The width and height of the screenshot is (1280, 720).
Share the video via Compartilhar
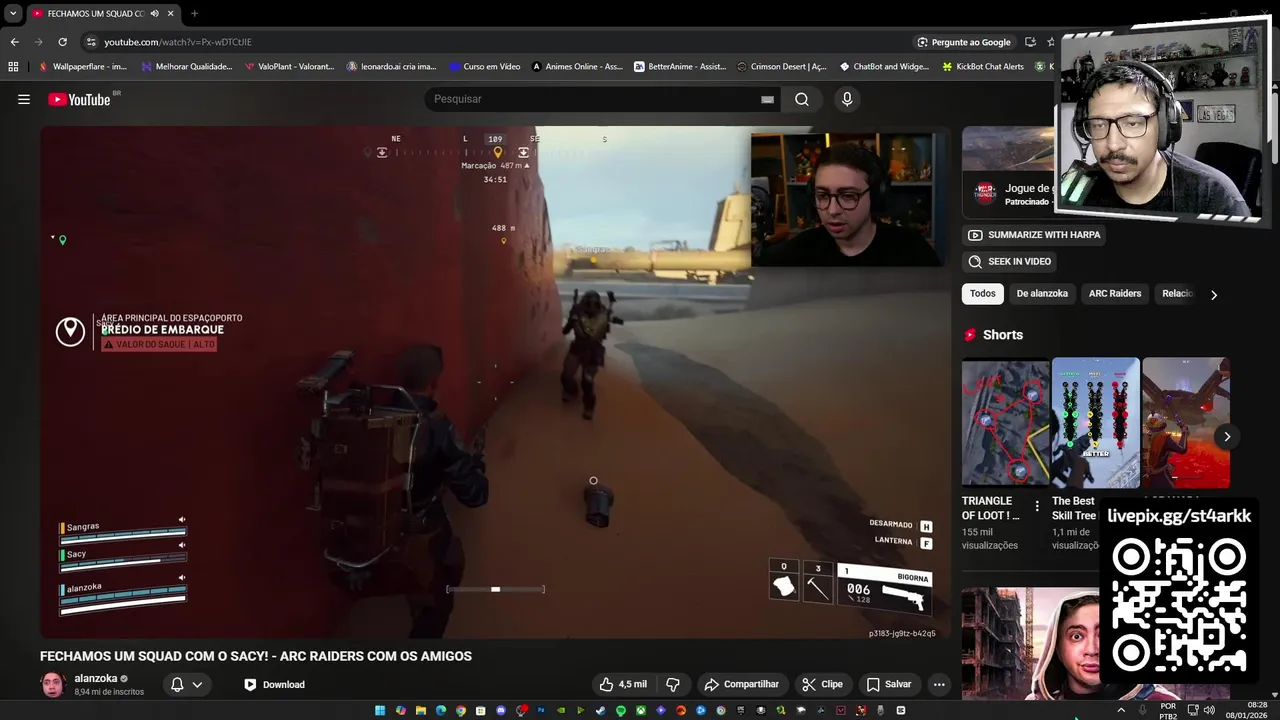point(741,684)
